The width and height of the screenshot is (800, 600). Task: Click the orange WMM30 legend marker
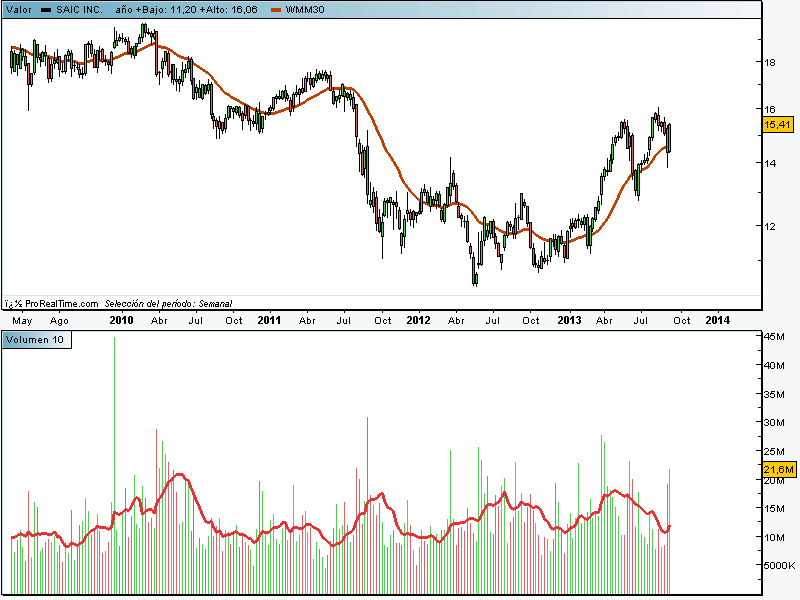point(278,9)
